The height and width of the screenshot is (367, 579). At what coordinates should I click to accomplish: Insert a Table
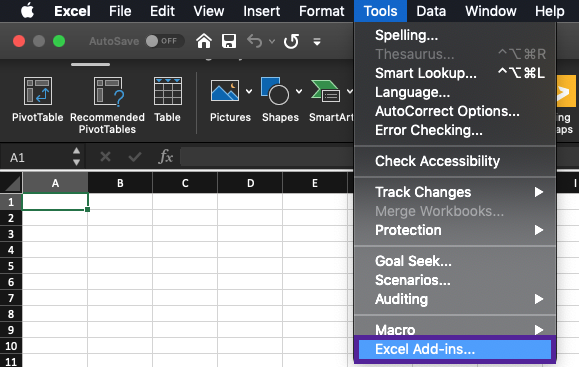(168, 100)
